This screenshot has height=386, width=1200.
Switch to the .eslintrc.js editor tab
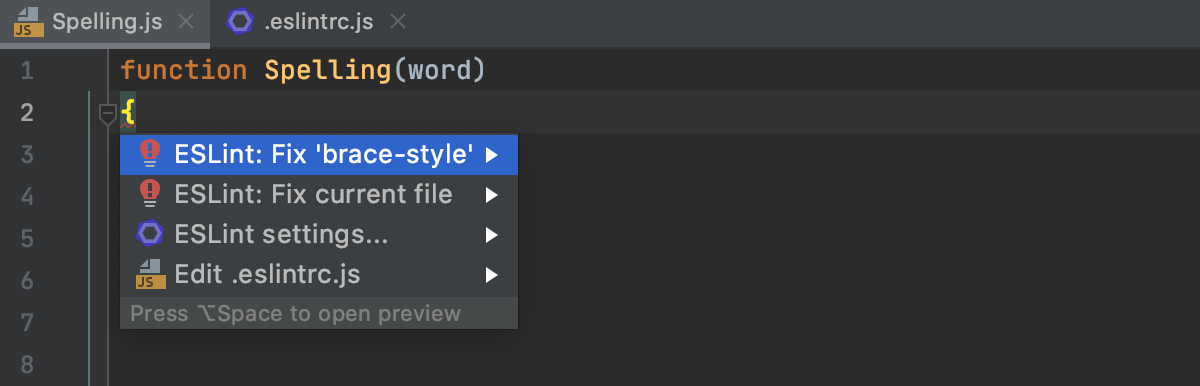point(316,22)
